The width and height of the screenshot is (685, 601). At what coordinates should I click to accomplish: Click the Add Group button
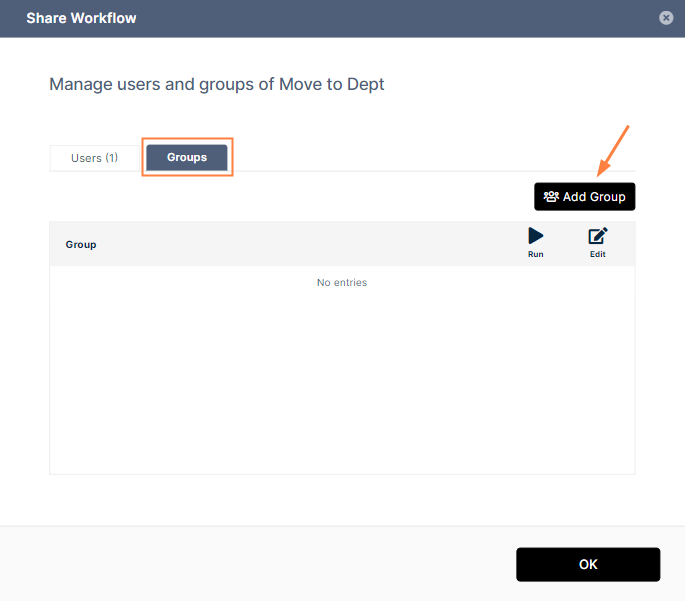(584, 197)
